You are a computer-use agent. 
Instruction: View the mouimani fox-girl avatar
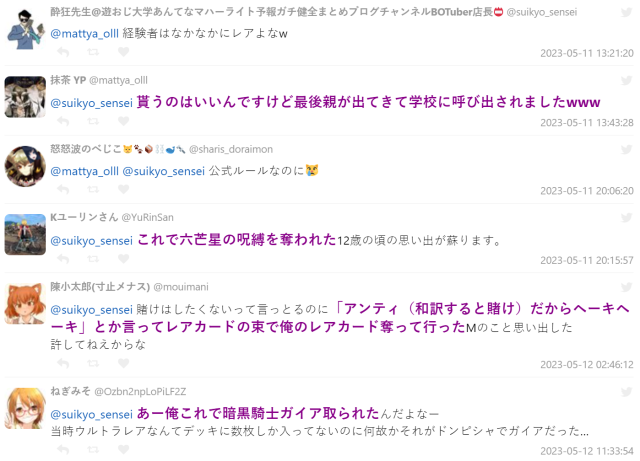coord(25,304)
